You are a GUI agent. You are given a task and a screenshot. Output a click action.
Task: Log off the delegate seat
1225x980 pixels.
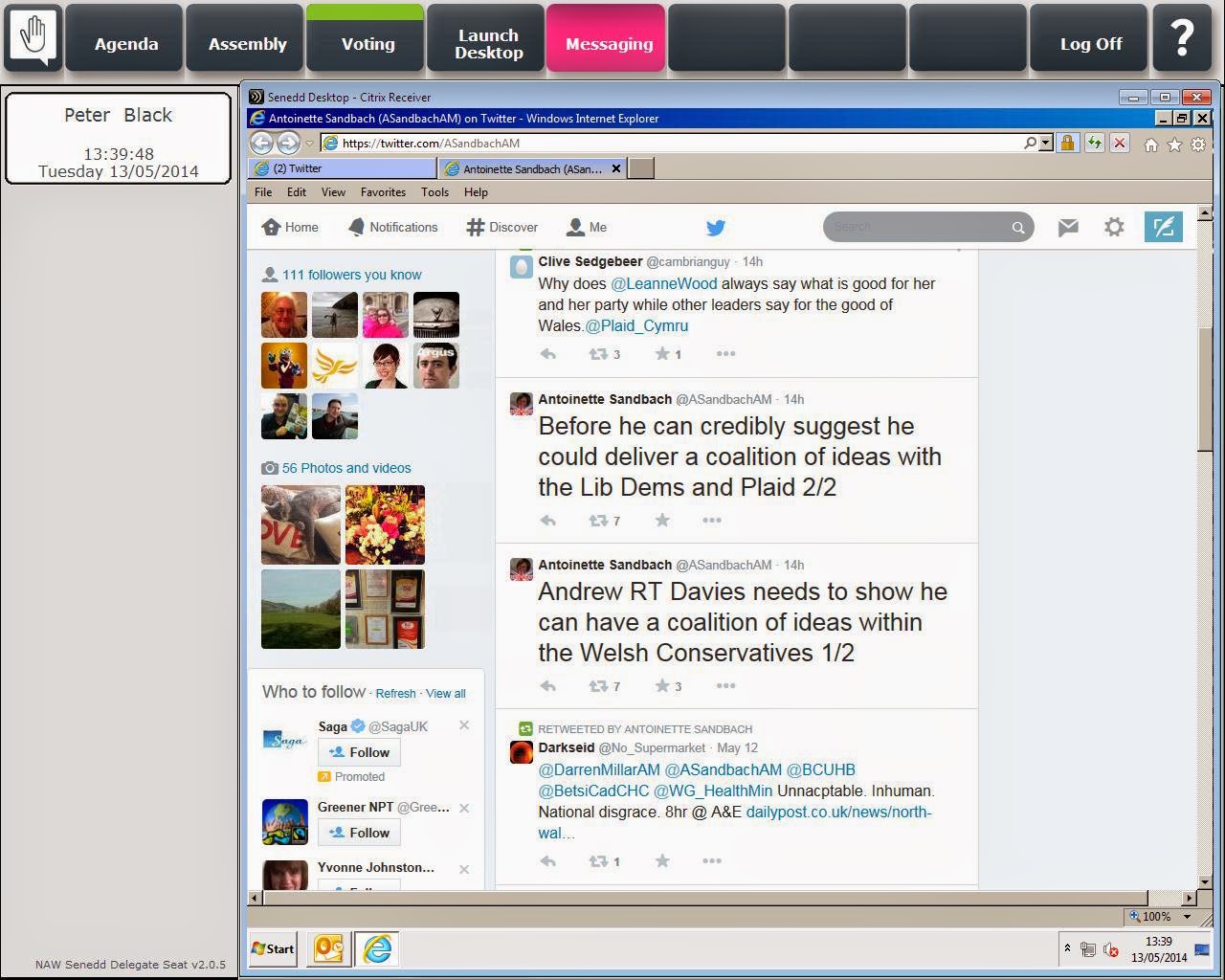click(1091, 38)
